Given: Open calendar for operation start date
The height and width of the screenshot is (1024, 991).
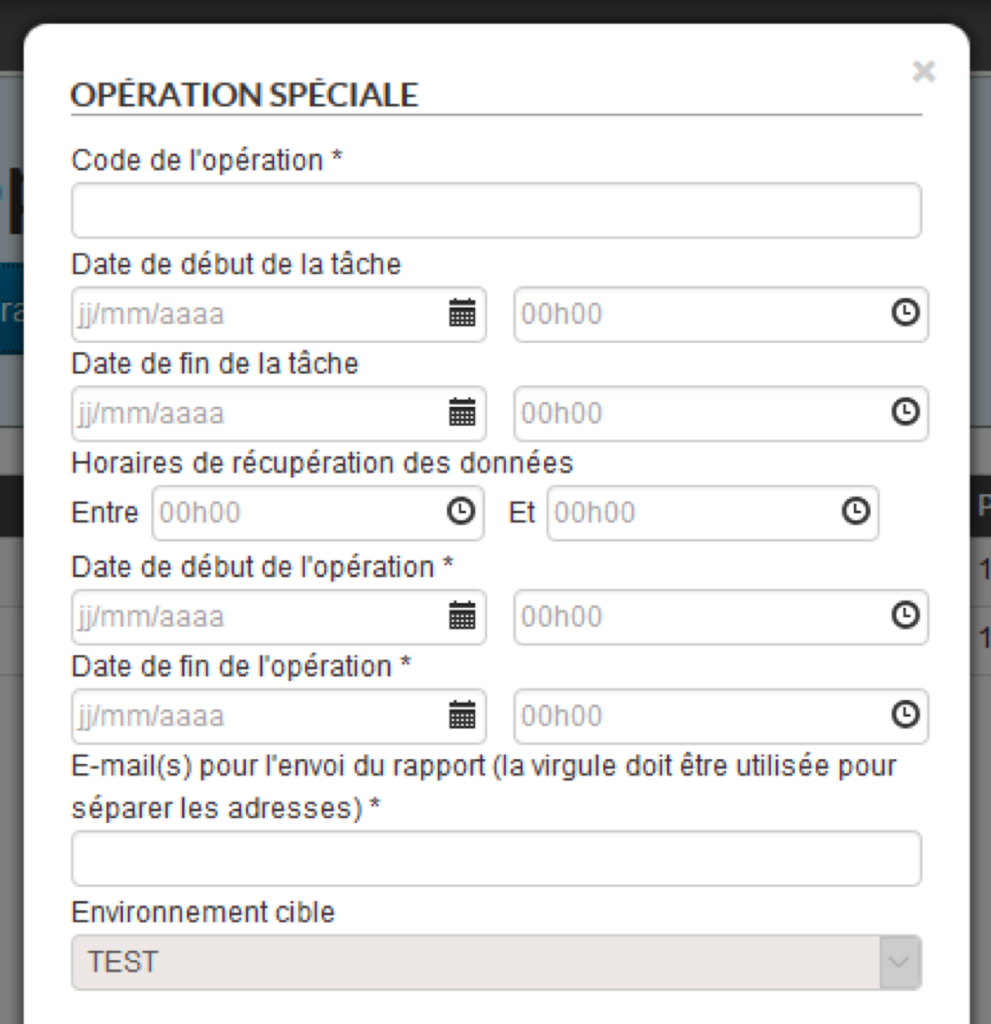Looking at the screenshot, I should (461, 616).
